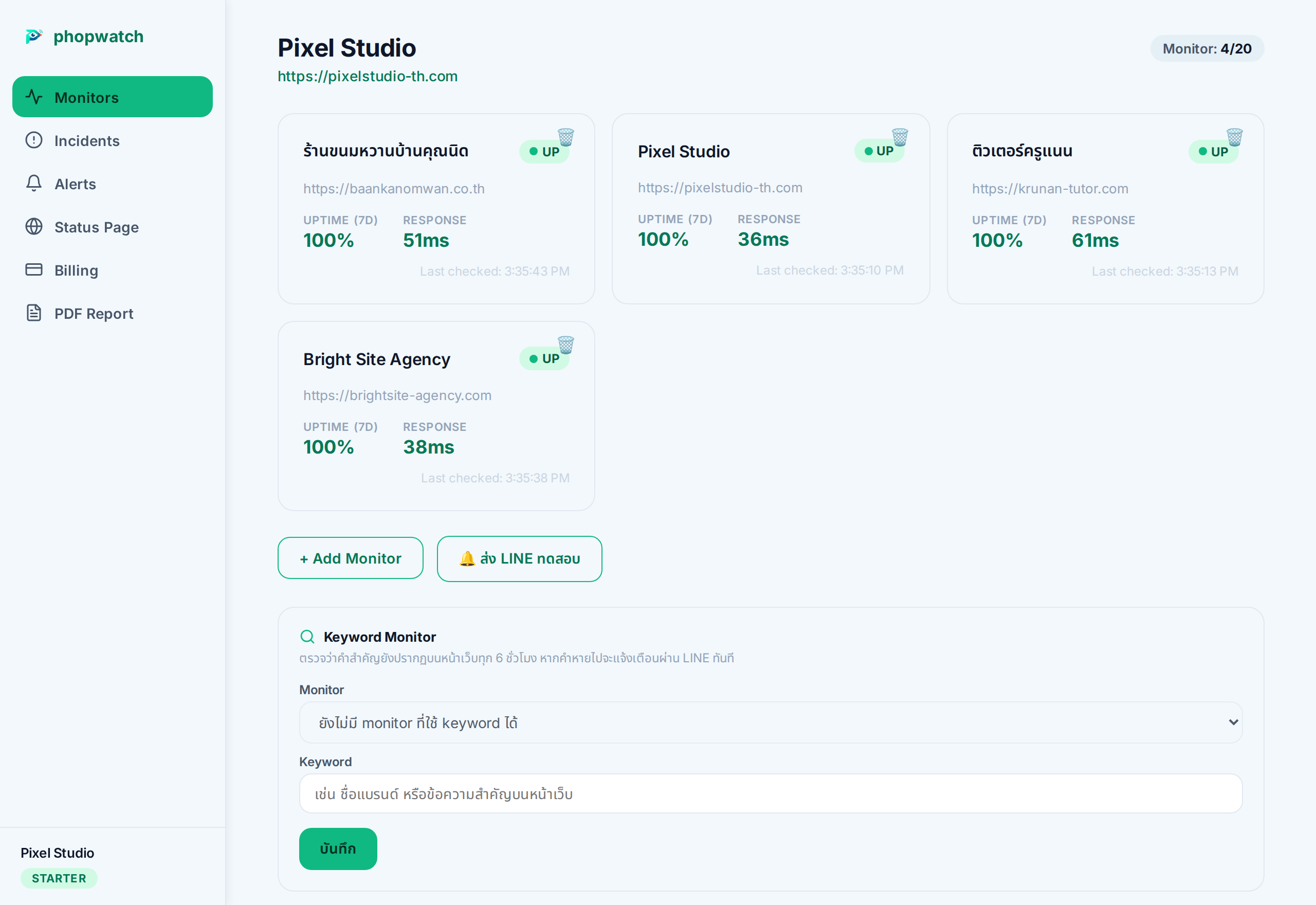Screen dimensions: 1316x905
Task: Click the https://brightsite-agency.com URL text
Action: pyautogui.click(x=397, y=395)
